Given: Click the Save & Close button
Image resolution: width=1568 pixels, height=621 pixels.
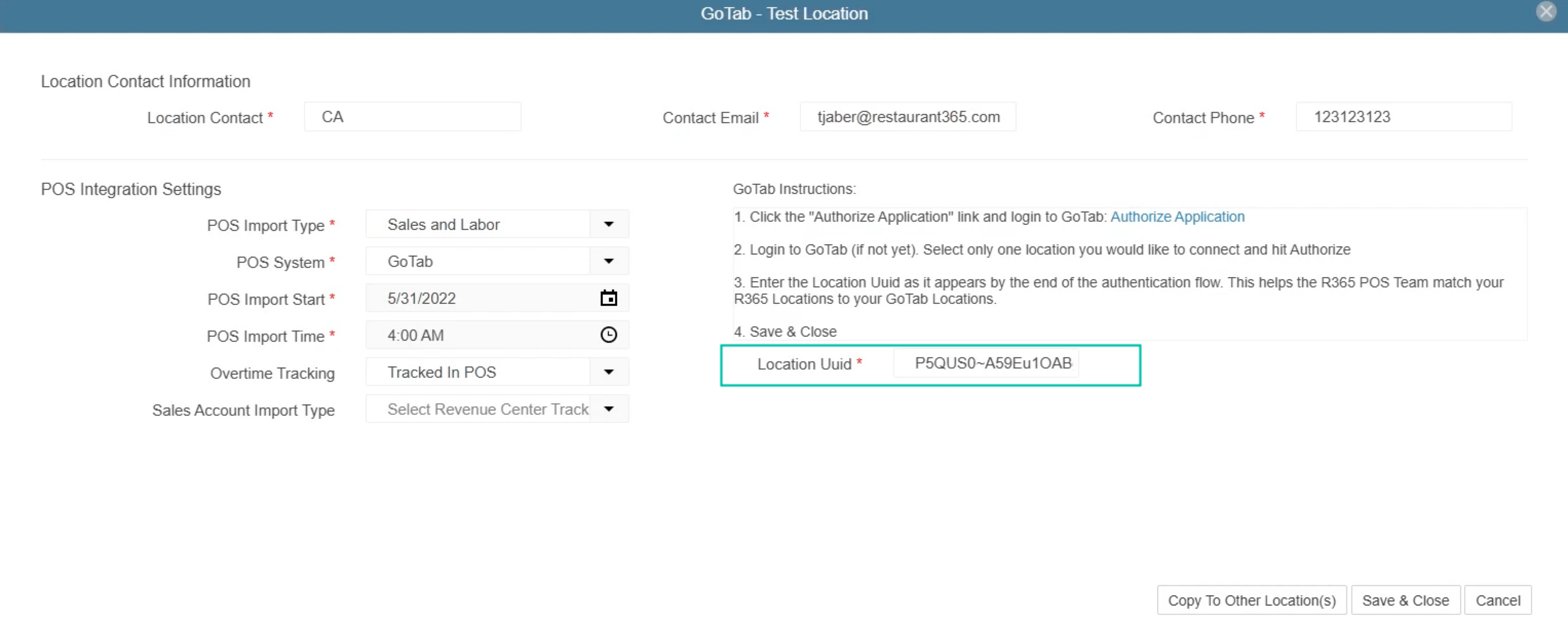Looking at the screenshot, I should (x=1405, y=600).
